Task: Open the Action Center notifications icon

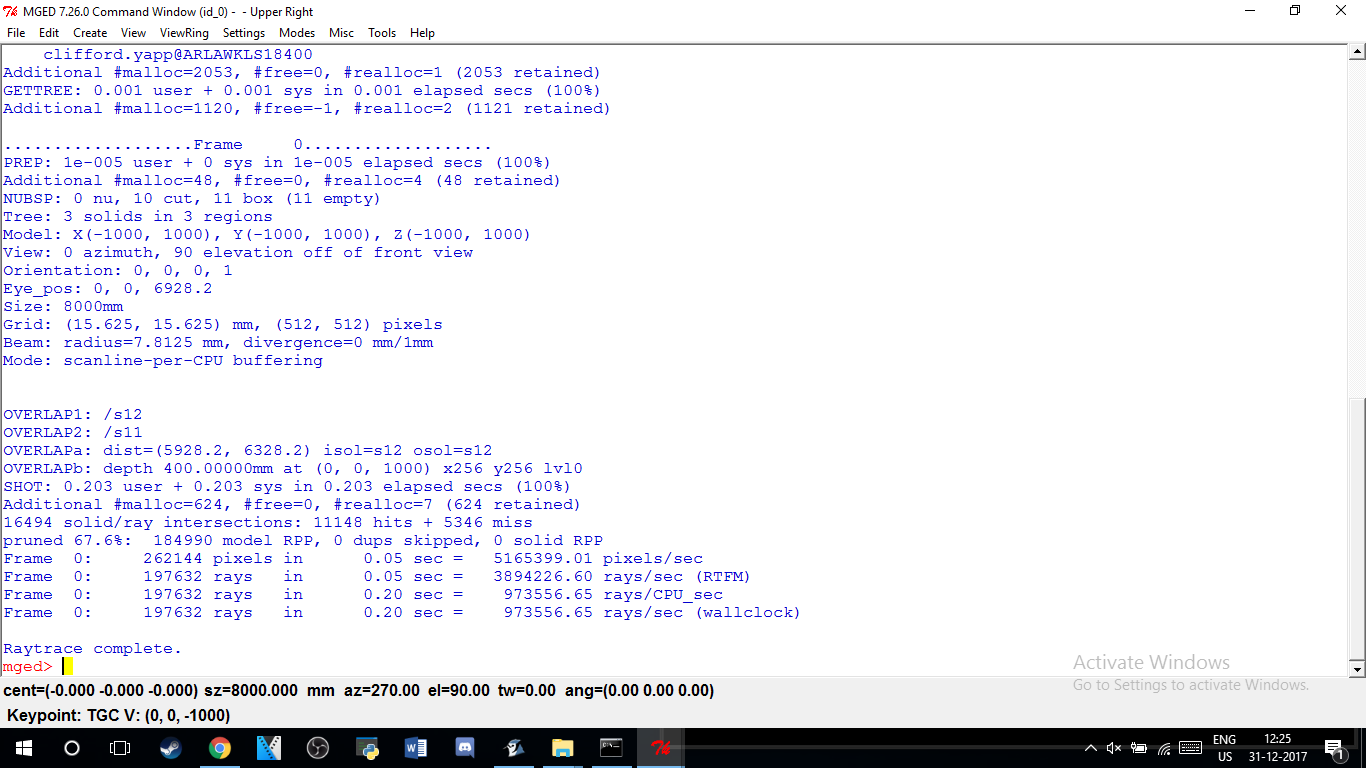Action: [1333, 748]
